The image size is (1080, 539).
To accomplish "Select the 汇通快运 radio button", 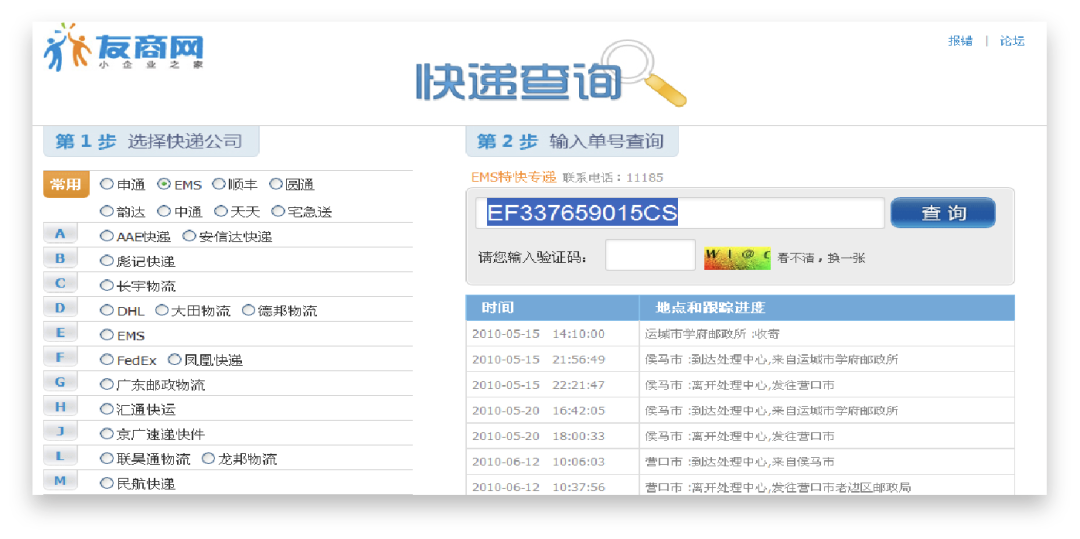I will pyautogui.click(x=106, y=409).
